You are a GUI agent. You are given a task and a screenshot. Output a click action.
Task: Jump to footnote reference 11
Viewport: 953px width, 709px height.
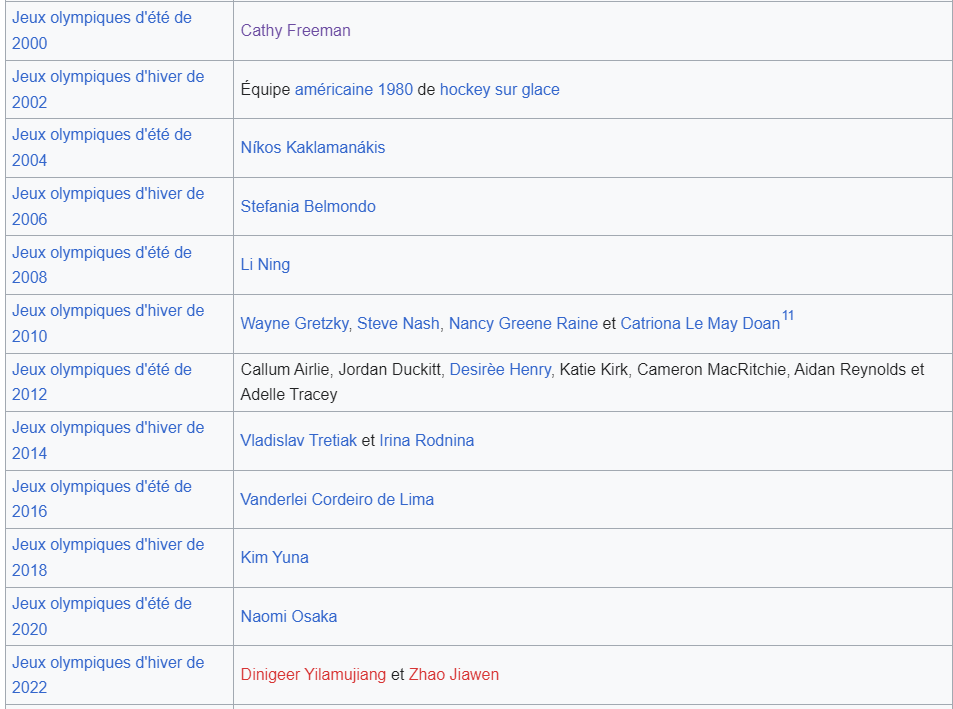(788, 316)
